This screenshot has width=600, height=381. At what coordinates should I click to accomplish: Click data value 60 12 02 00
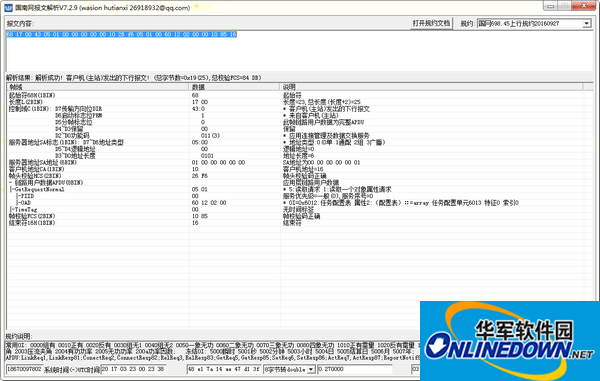click(209, 203)
